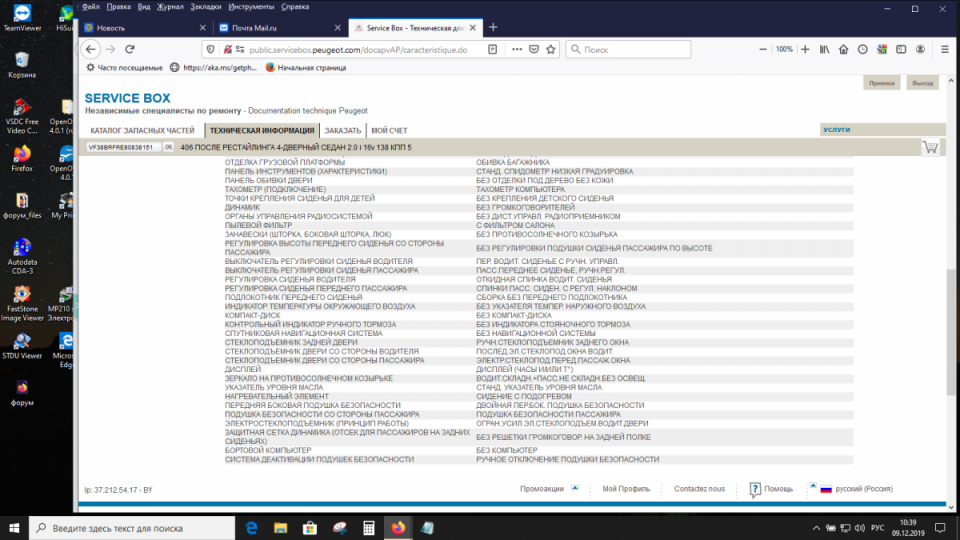Open Calculator from the taskbar
Image resolution: width=960 pixels, height=540 pixels.
(x=369, y=527)
